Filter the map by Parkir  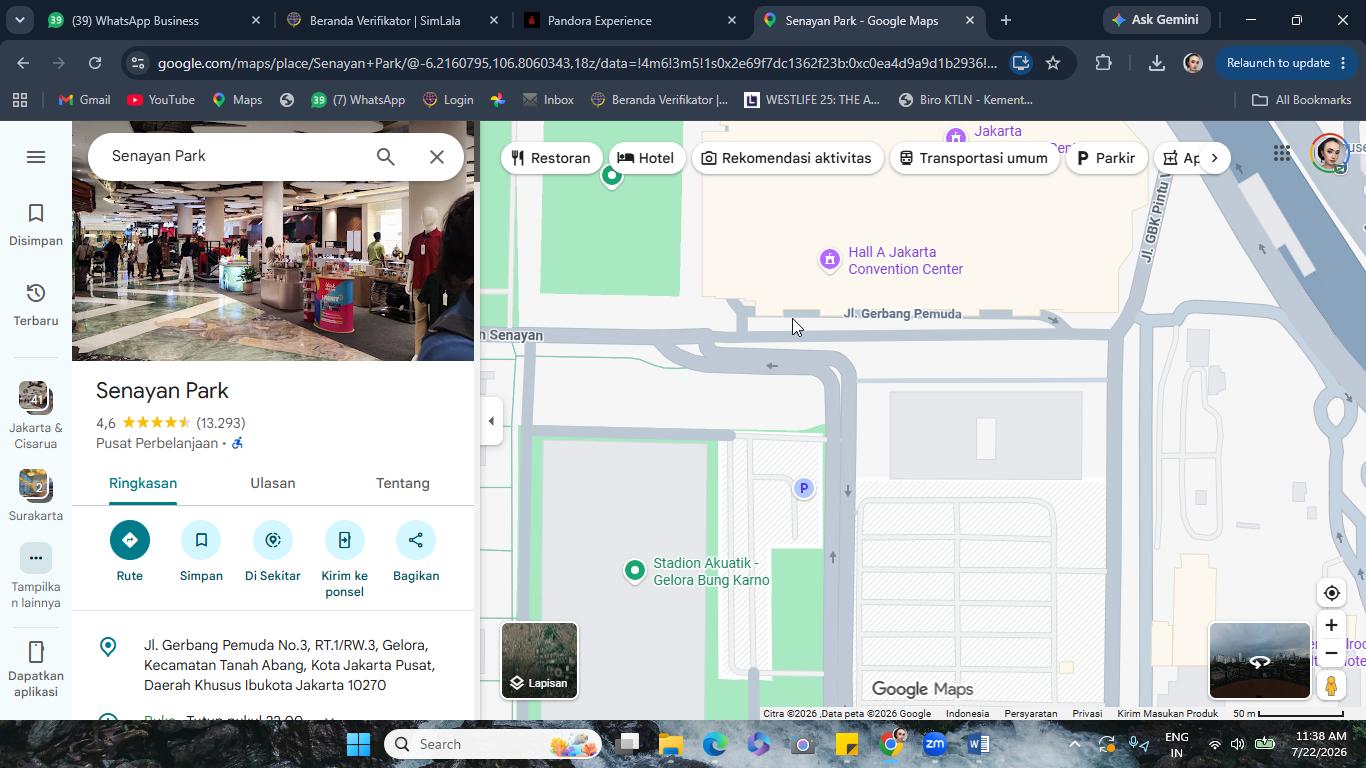1106,158
